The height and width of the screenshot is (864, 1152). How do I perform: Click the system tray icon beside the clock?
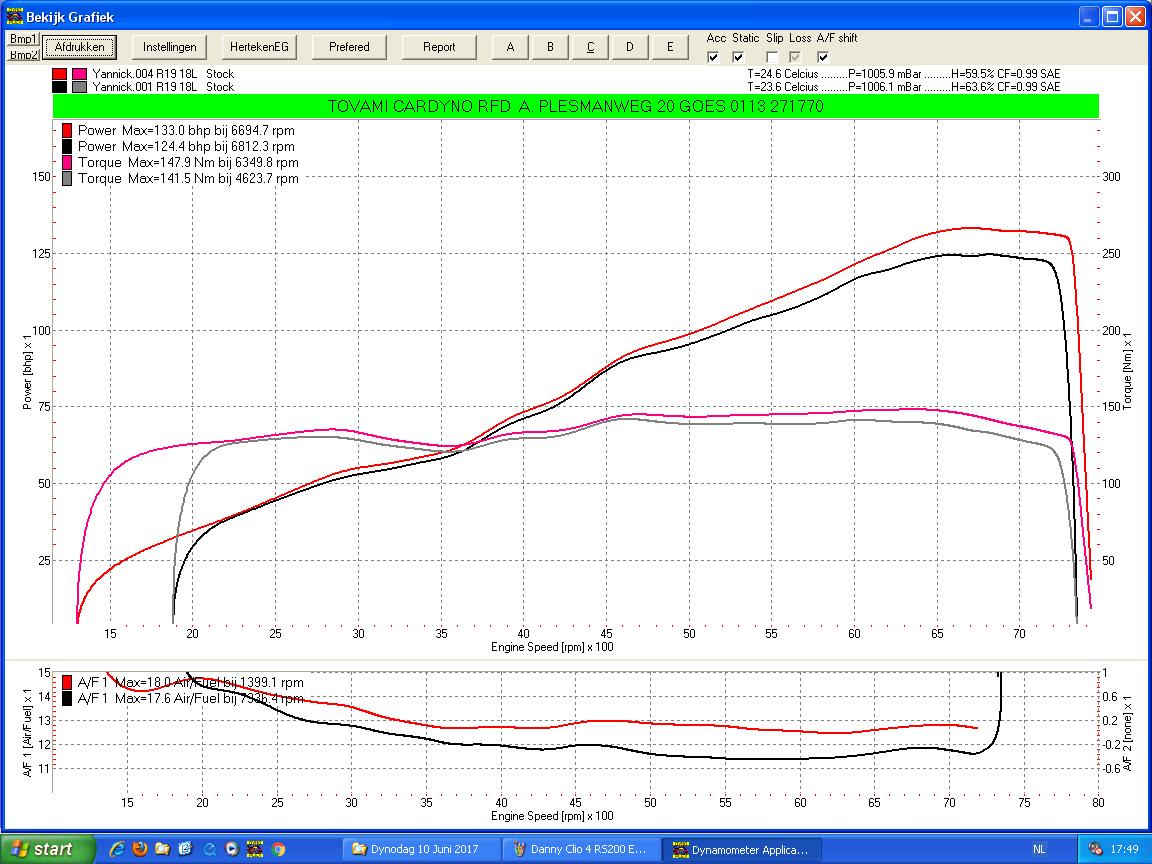coord(1095,849)
